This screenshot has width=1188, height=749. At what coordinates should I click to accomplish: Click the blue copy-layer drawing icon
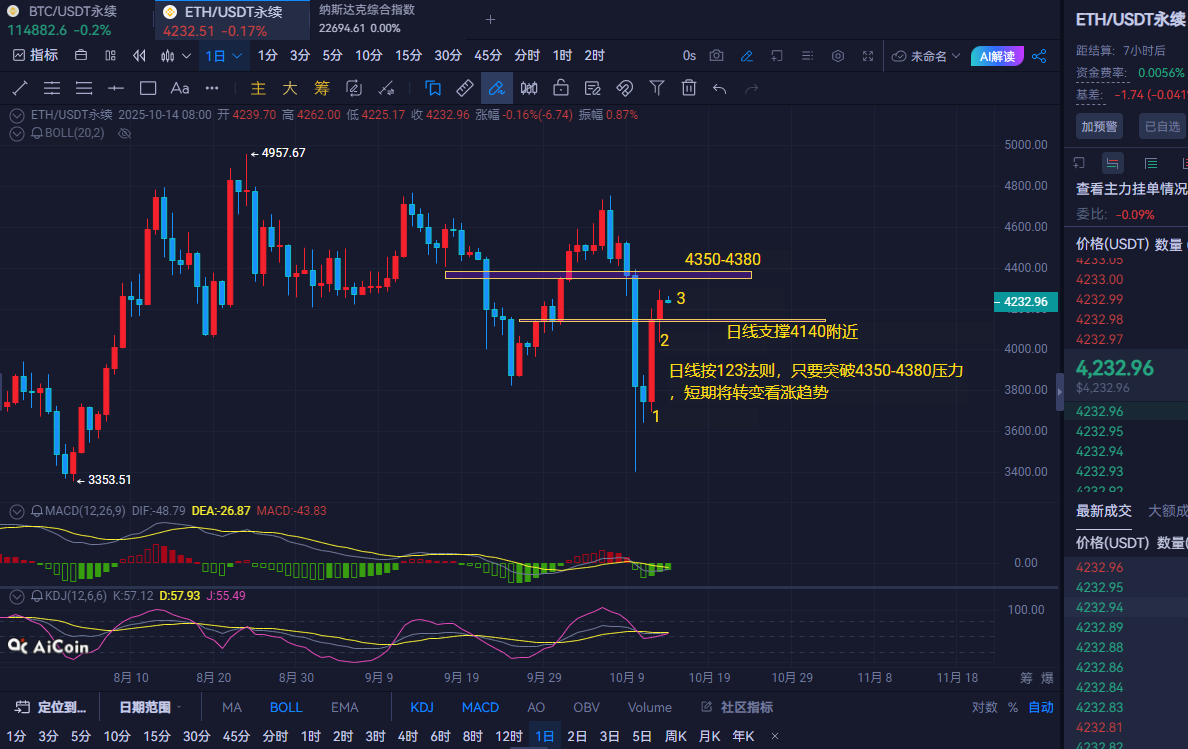(433, 89)
